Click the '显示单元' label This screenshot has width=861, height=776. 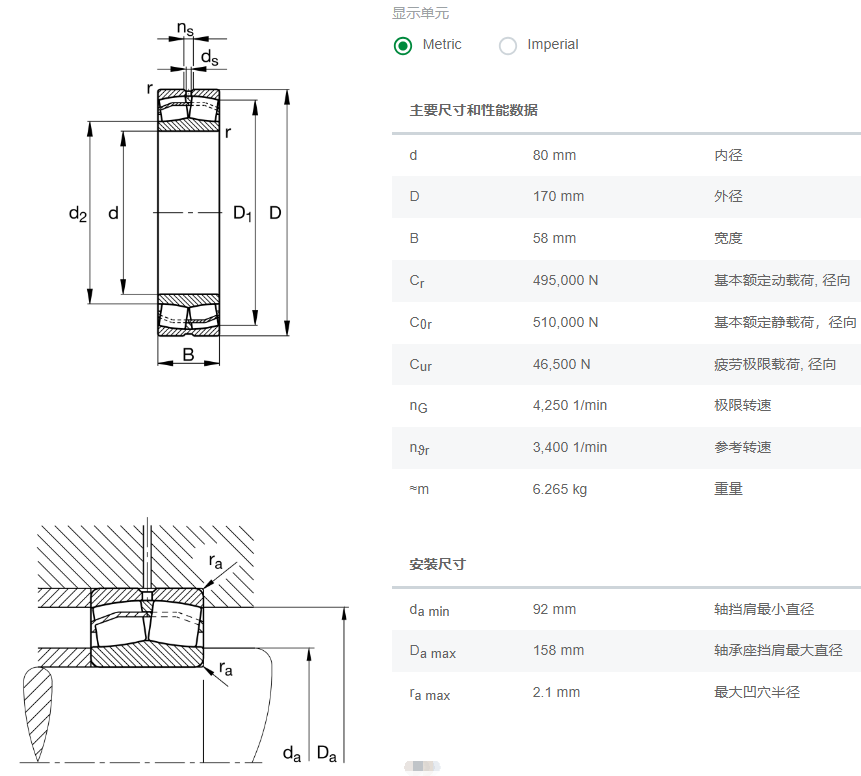[421, 13]
